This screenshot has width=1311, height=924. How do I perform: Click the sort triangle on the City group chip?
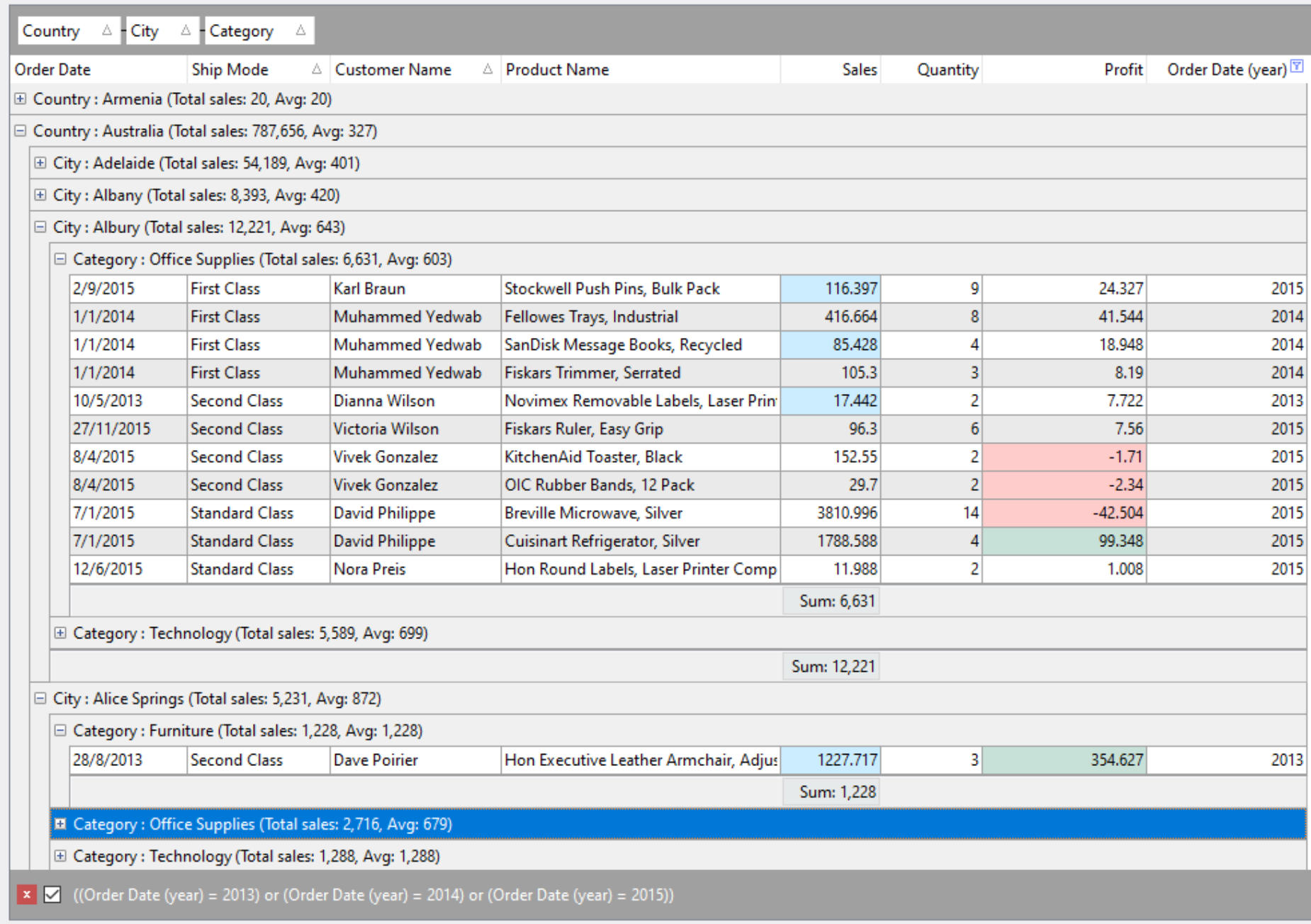click(x=186, y=30)
